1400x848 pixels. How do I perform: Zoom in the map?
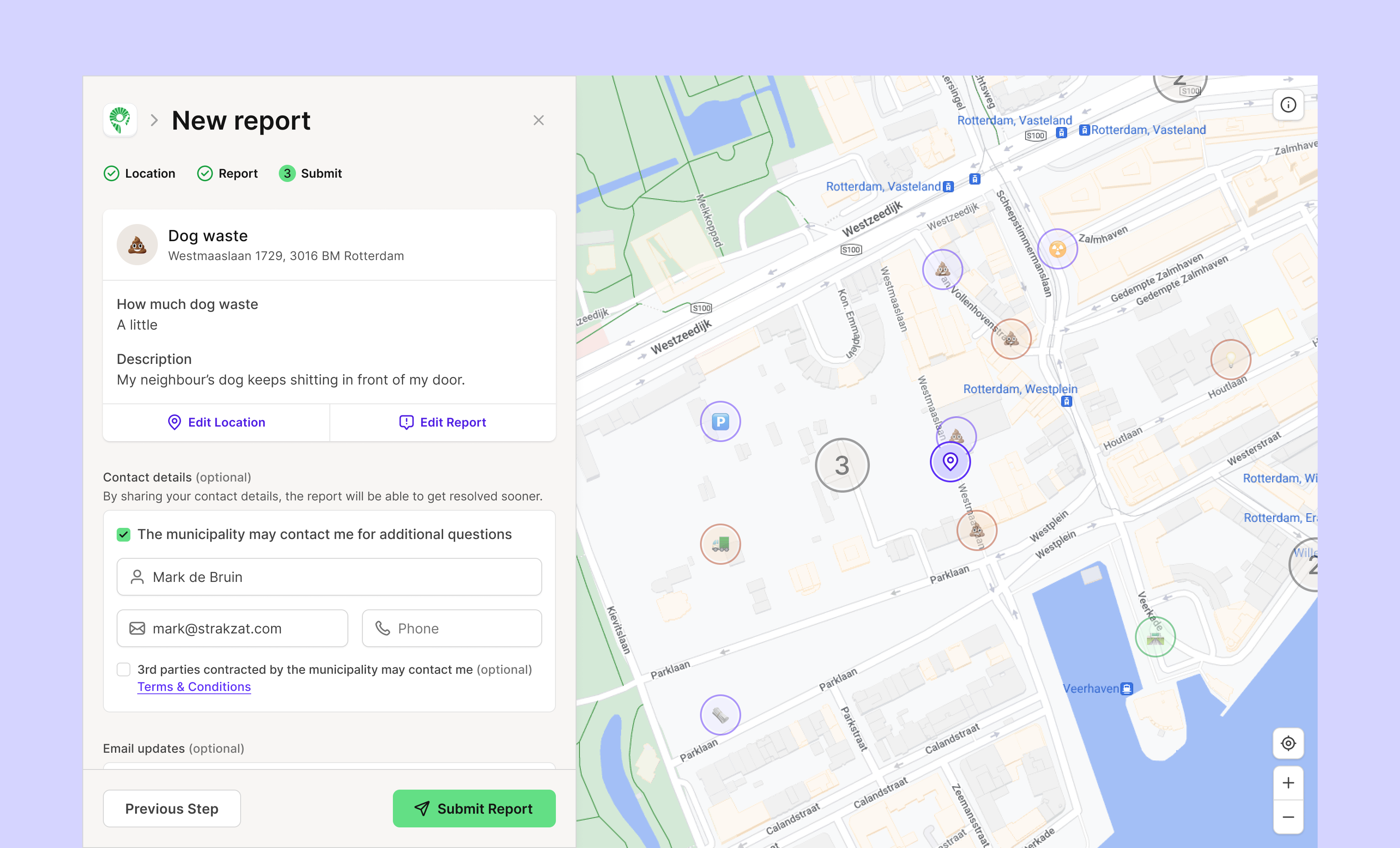[x=1288, y=783]
